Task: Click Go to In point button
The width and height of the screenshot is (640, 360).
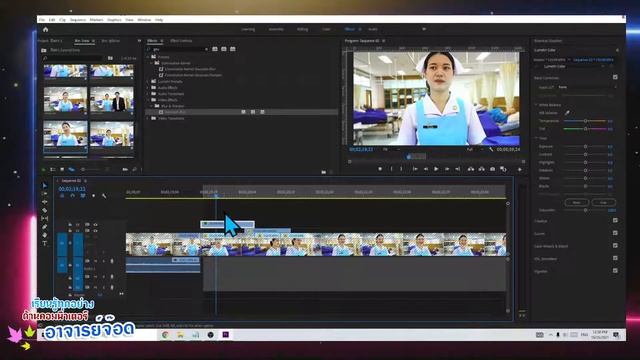Action: point(415,169)
